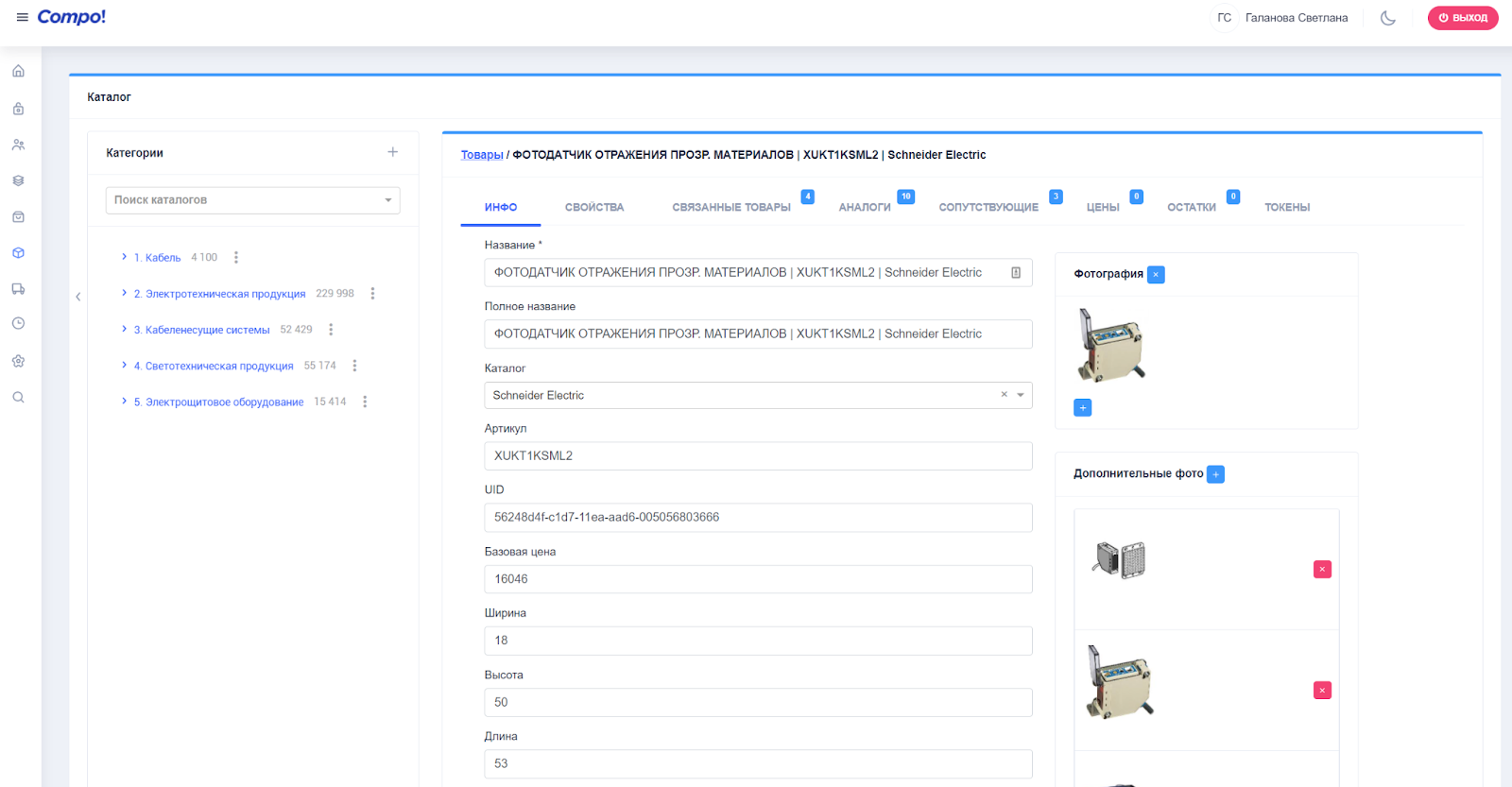This screenshot has width=1512, height=787.
Task: Open the users icon in sidebar
Action: click(18, 145)
